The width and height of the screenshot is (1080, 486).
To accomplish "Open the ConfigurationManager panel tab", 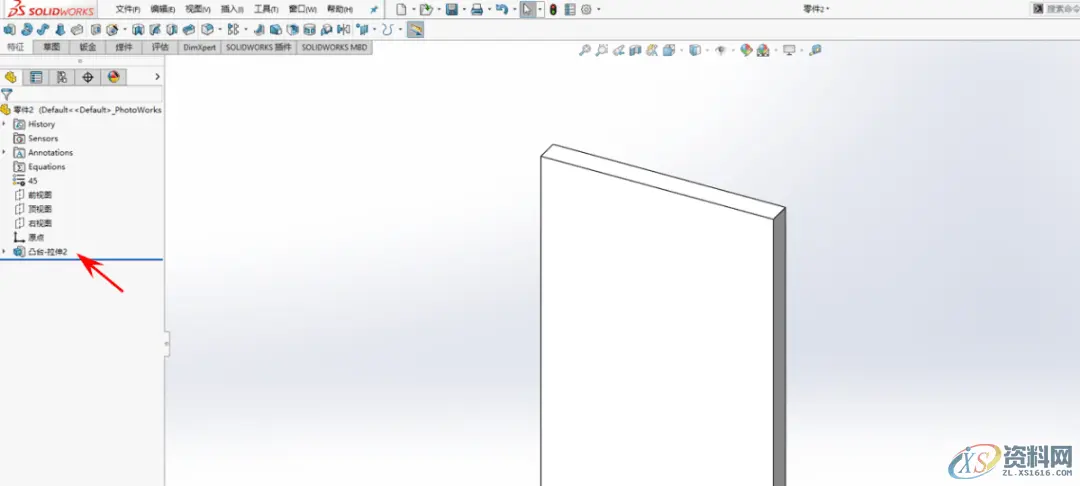I will point(61,77).
